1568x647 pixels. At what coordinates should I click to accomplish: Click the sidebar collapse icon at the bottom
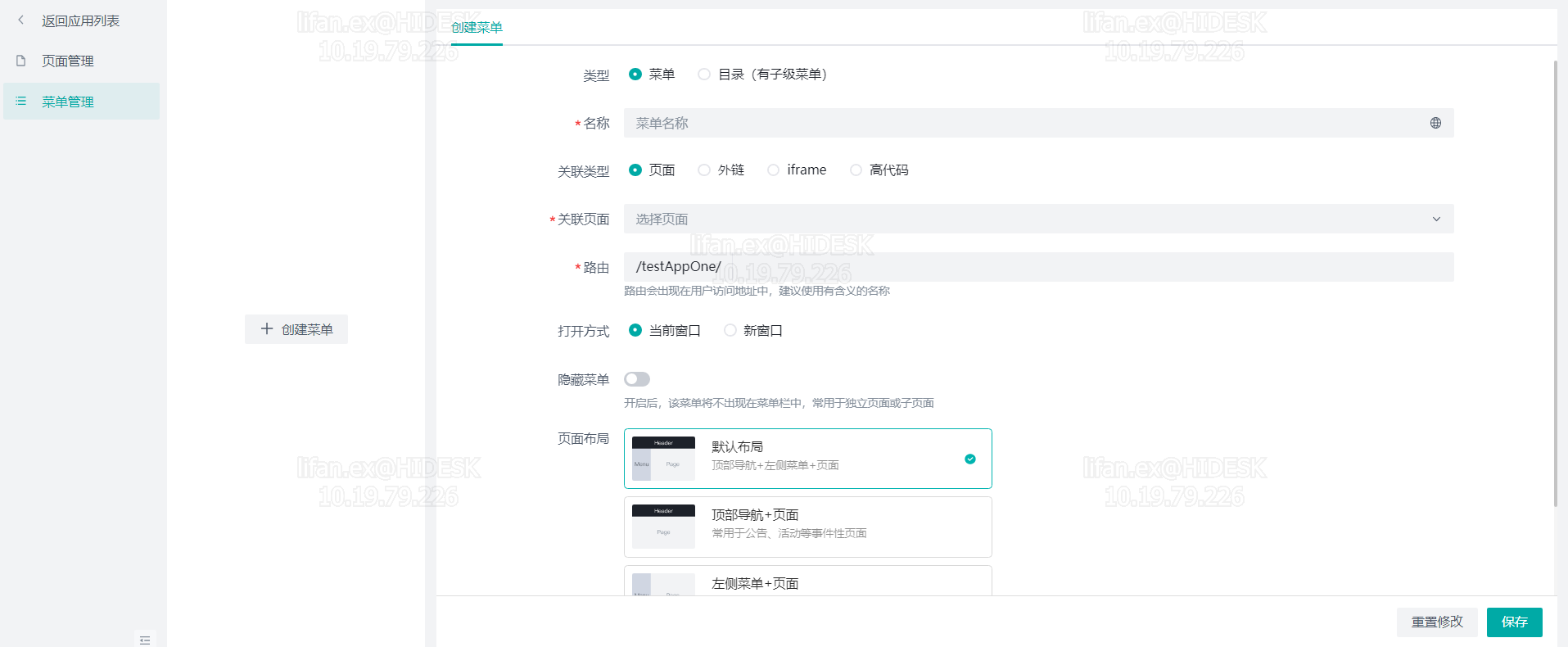(145, 640)
